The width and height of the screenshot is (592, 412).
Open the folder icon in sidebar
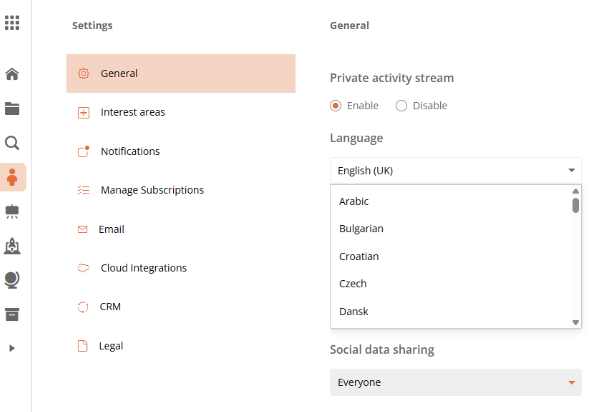pos(12,108)
